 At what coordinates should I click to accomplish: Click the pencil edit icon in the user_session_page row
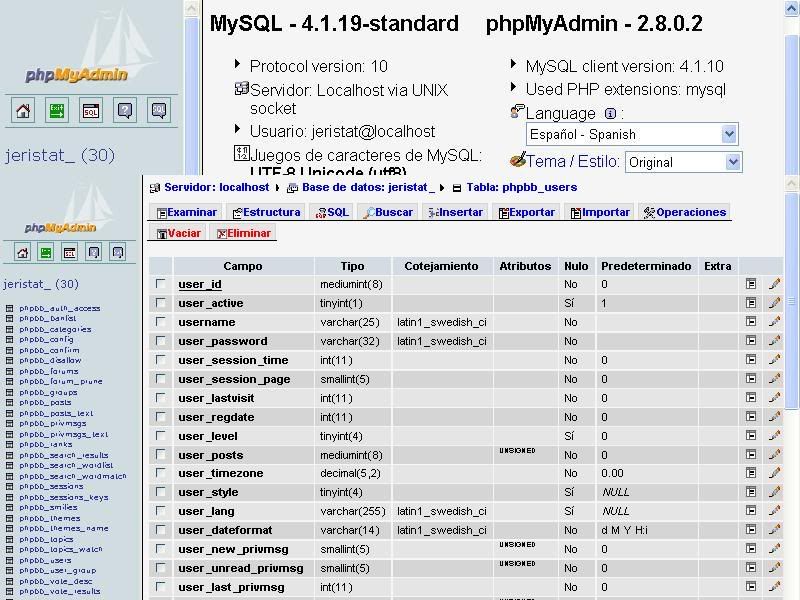(x=774, y=379)
